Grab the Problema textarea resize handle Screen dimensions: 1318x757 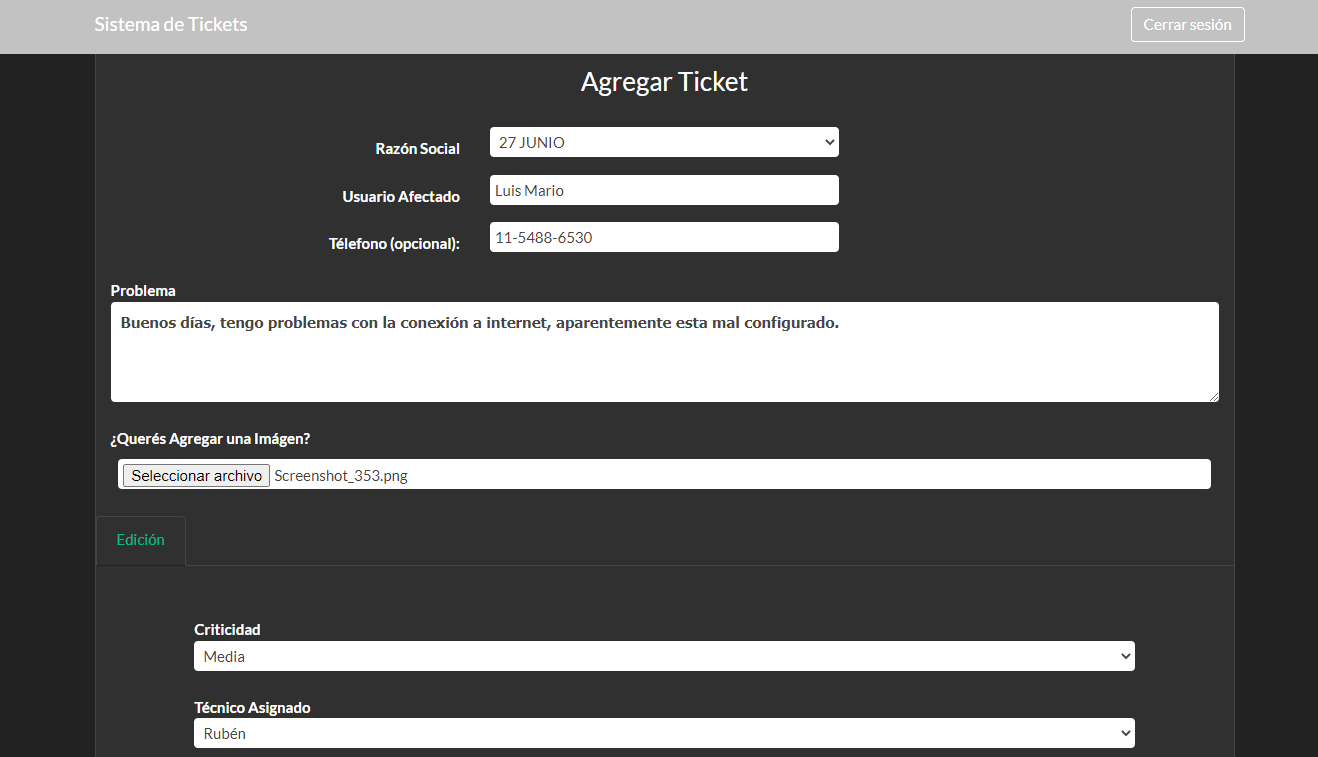[x=1213, y=396]
